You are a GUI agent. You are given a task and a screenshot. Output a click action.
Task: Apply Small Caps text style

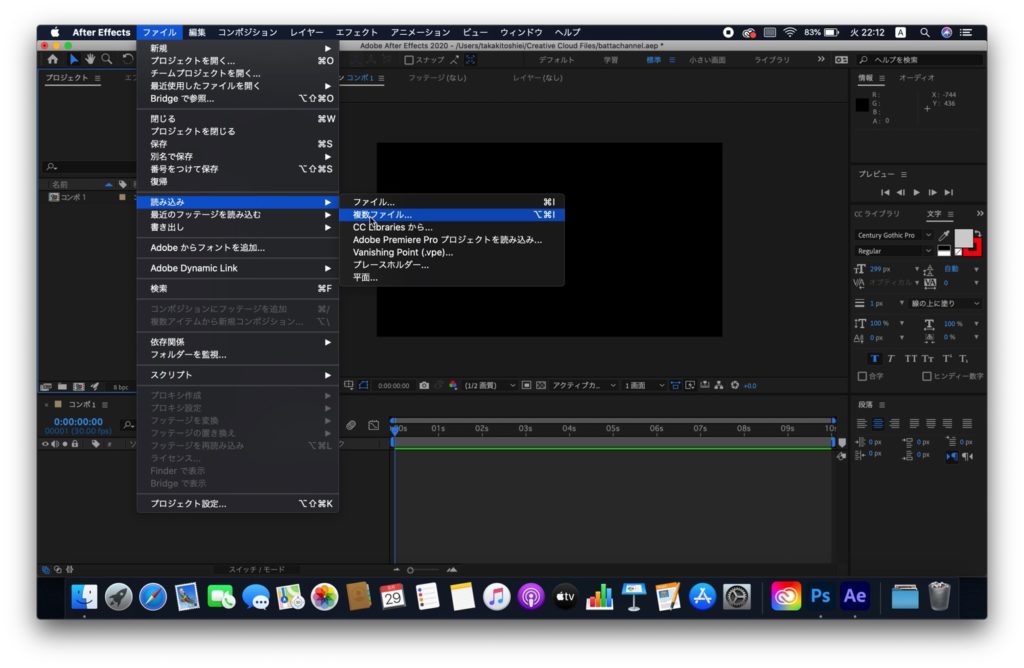point(927,358)
